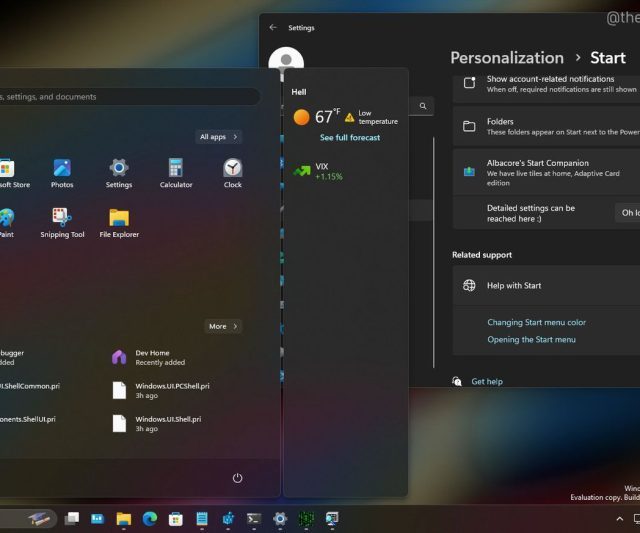The image size is (640, 533).
Task: Launch Snipping Tool from Start
Action: 62,223
